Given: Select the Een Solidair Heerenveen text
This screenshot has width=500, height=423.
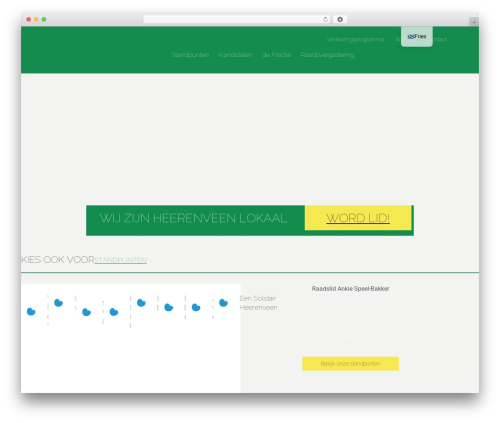Looking at the screenshot, I should click(x=258, y=303).
